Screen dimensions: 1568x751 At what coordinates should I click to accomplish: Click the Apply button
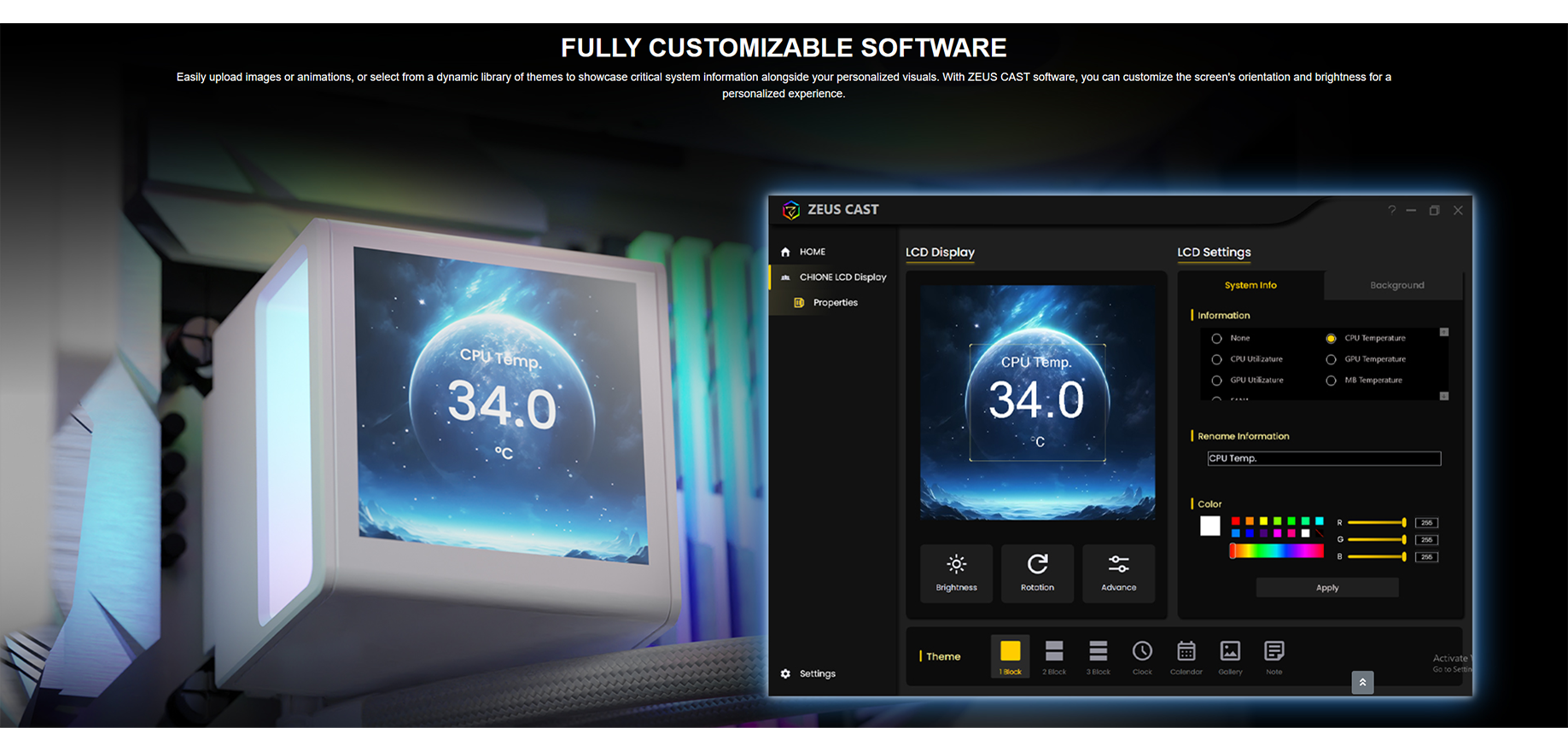pyautogui.click(x=1327, y=587)
